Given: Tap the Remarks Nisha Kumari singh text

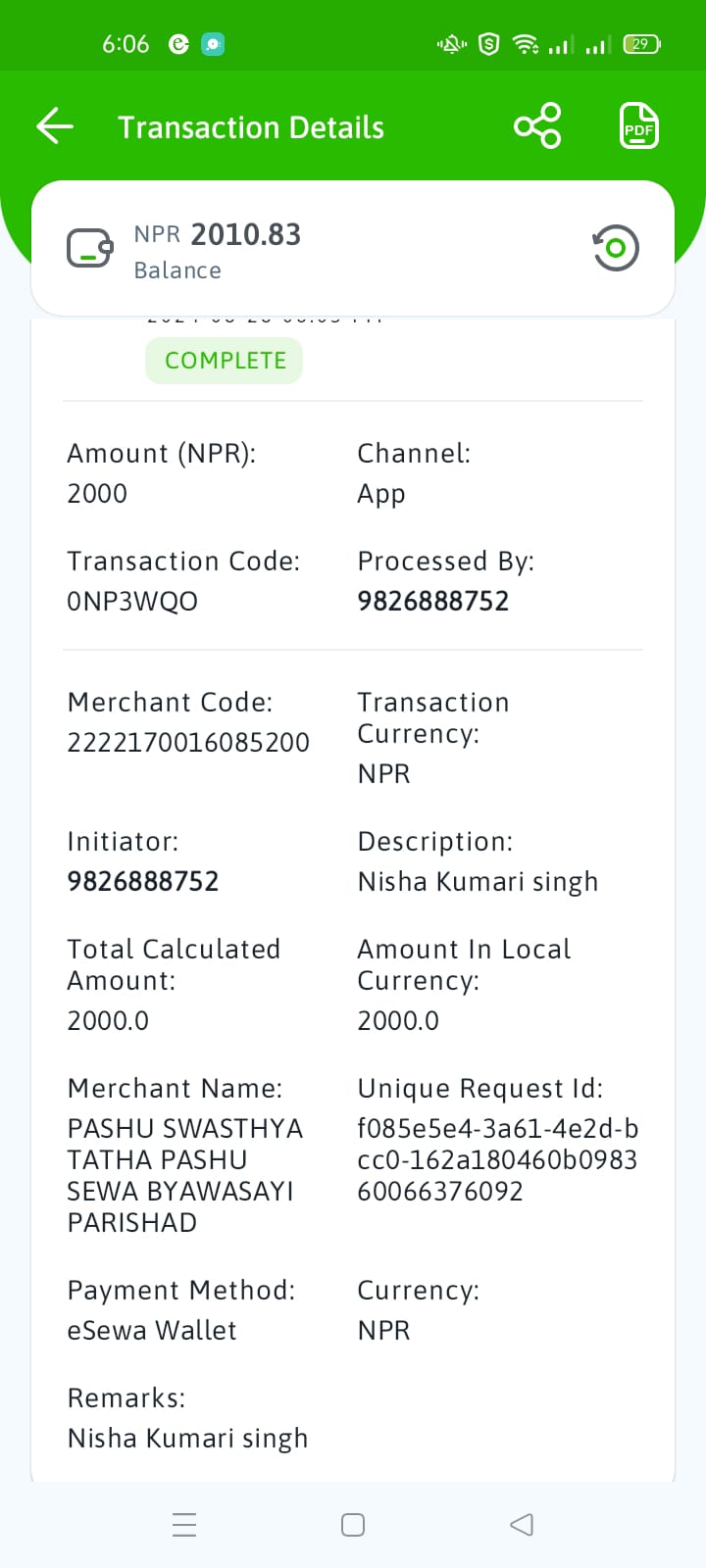Looking at the screenshot, I should 187,1439.
